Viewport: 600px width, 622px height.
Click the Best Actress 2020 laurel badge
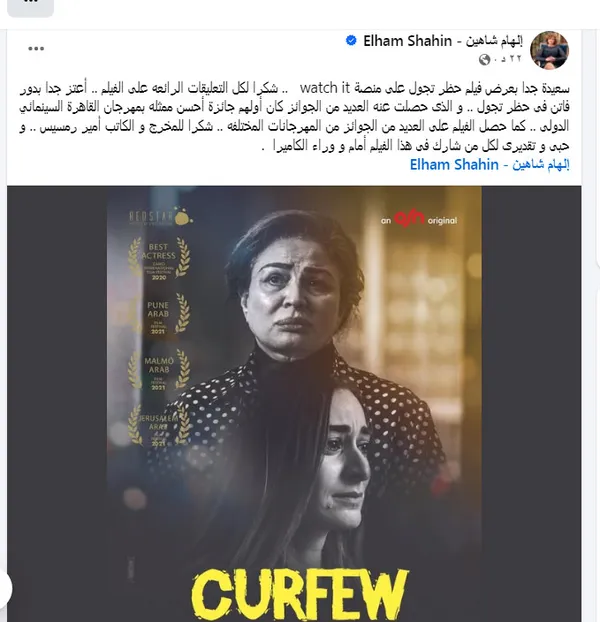pyautogui.click(x=159, y=259)
